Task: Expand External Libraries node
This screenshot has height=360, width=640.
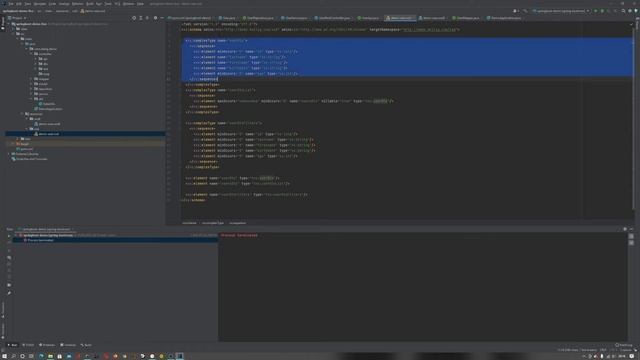Action: [9, 154]
